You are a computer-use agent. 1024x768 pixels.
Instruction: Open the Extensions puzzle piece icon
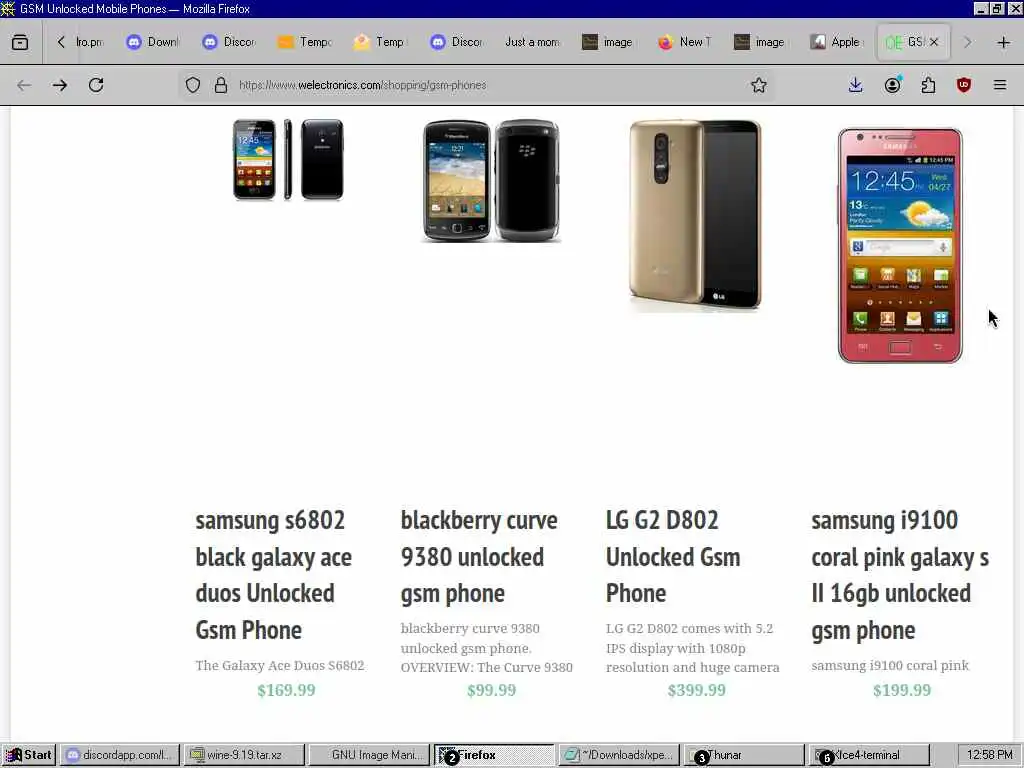pyautogui.click(x=928, y=85)
